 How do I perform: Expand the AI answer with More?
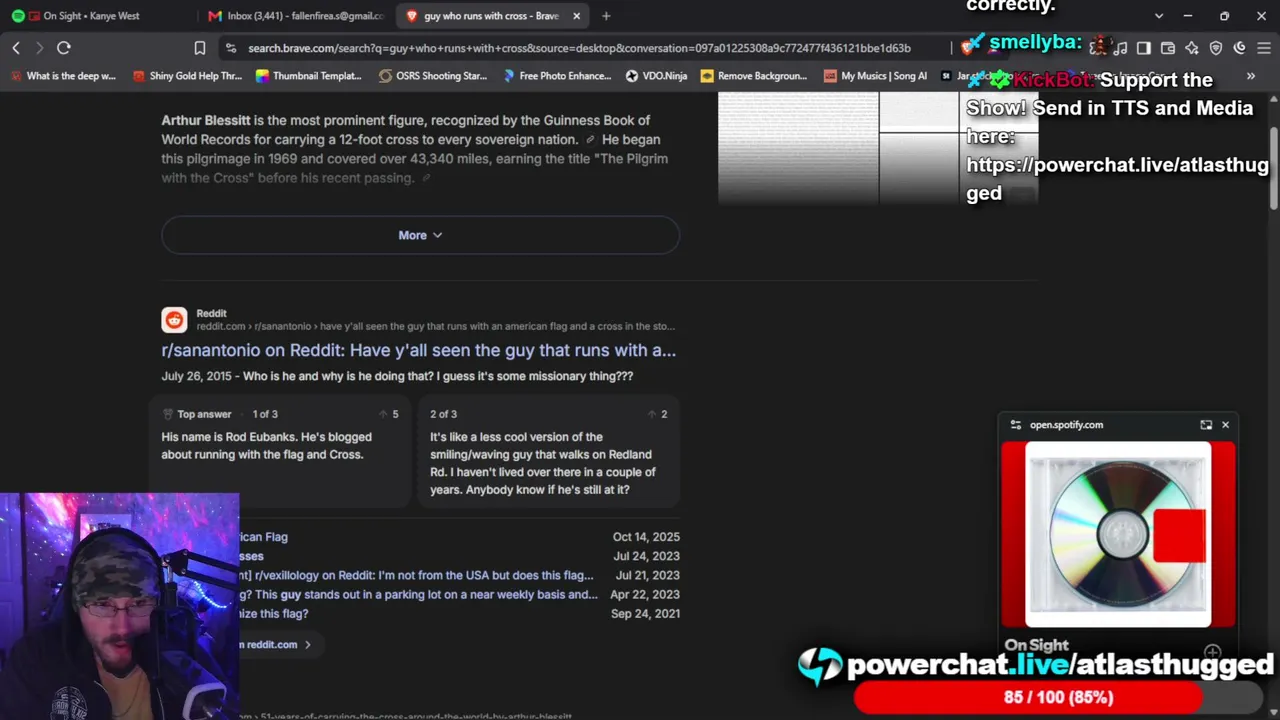click(420, 235)
